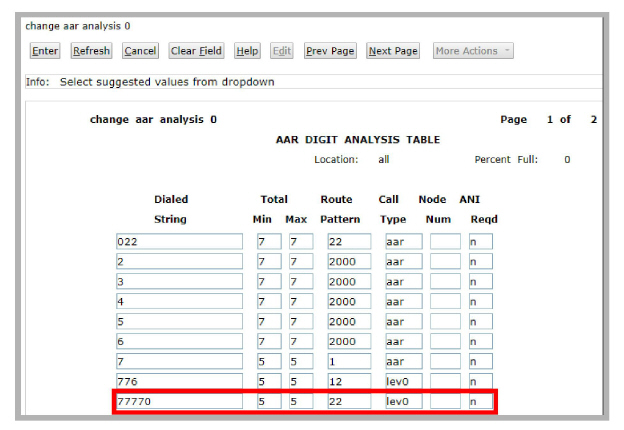
Task: Open the More Actions dropdown
Action: 473,51
